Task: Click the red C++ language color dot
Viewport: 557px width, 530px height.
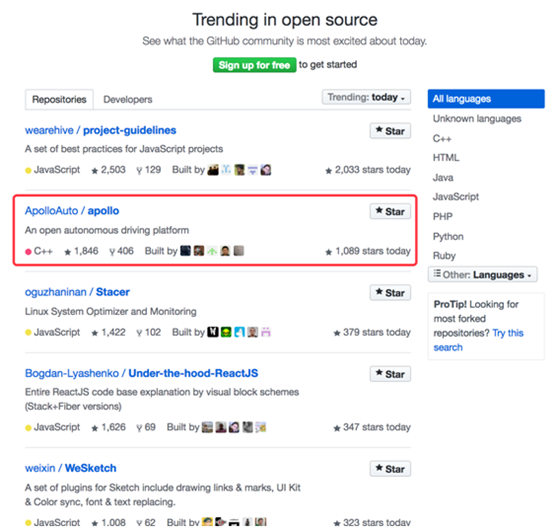Action: [x=28, y=252]
